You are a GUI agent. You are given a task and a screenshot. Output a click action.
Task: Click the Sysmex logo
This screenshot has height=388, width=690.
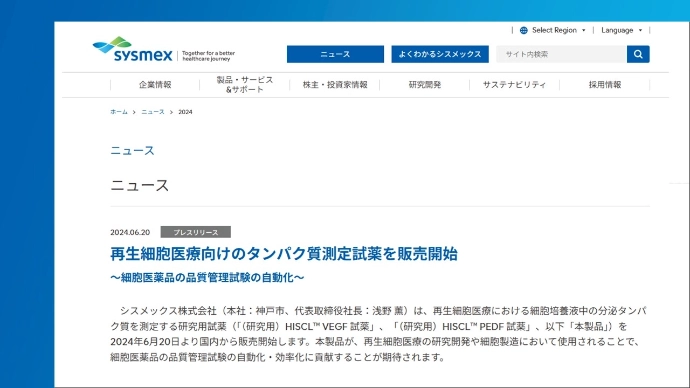[132, 49]
